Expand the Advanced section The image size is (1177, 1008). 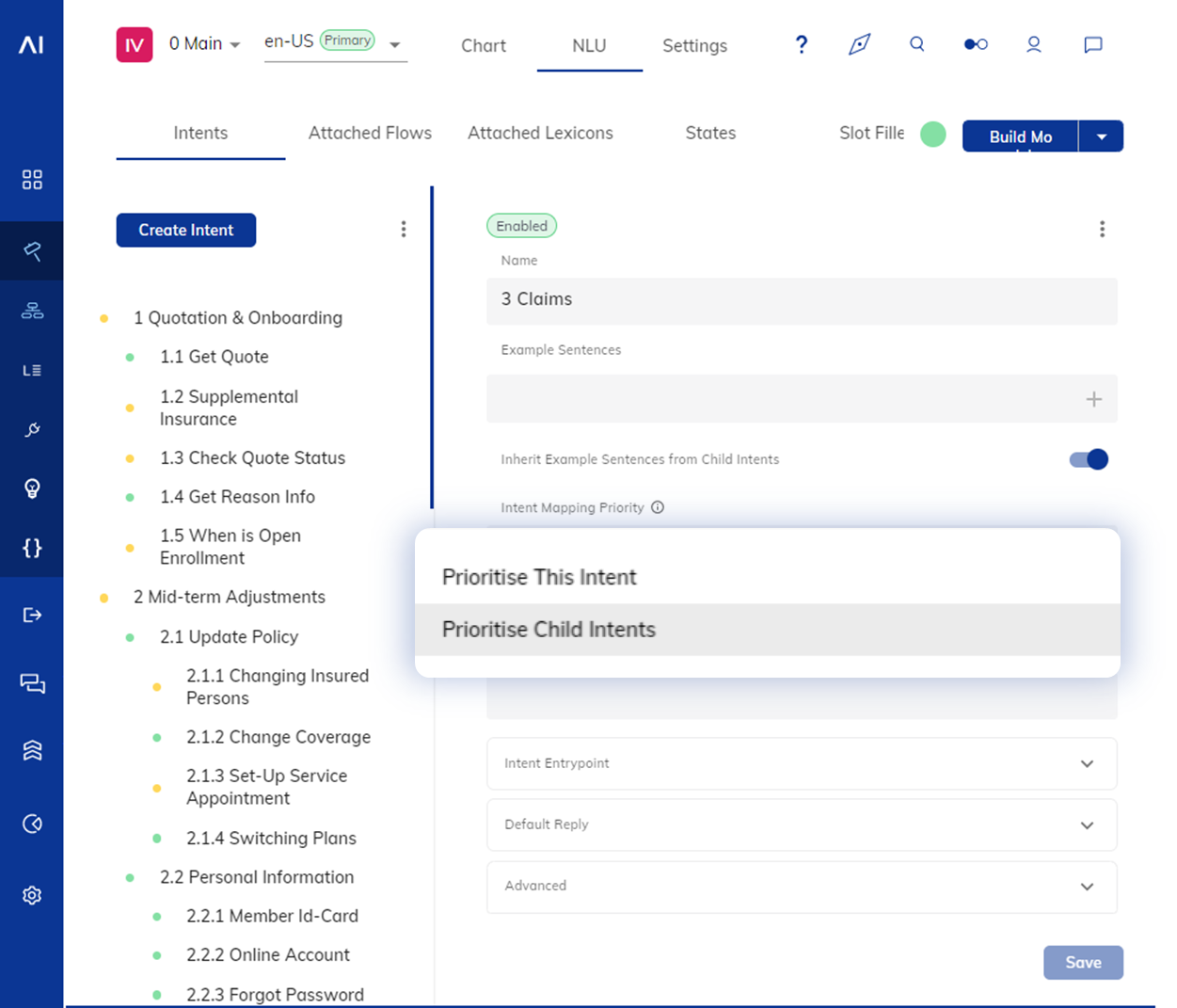pyautogui.click(x=802, y=886)
